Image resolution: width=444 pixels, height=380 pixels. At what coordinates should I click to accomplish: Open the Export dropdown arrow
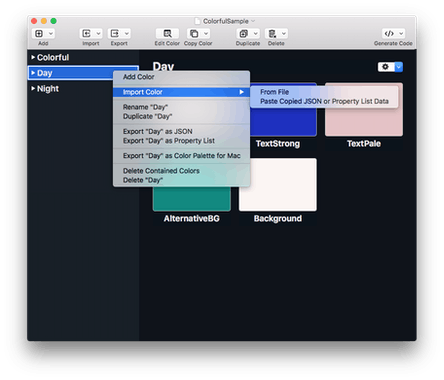pyautogui.click(x=127, y=33)
